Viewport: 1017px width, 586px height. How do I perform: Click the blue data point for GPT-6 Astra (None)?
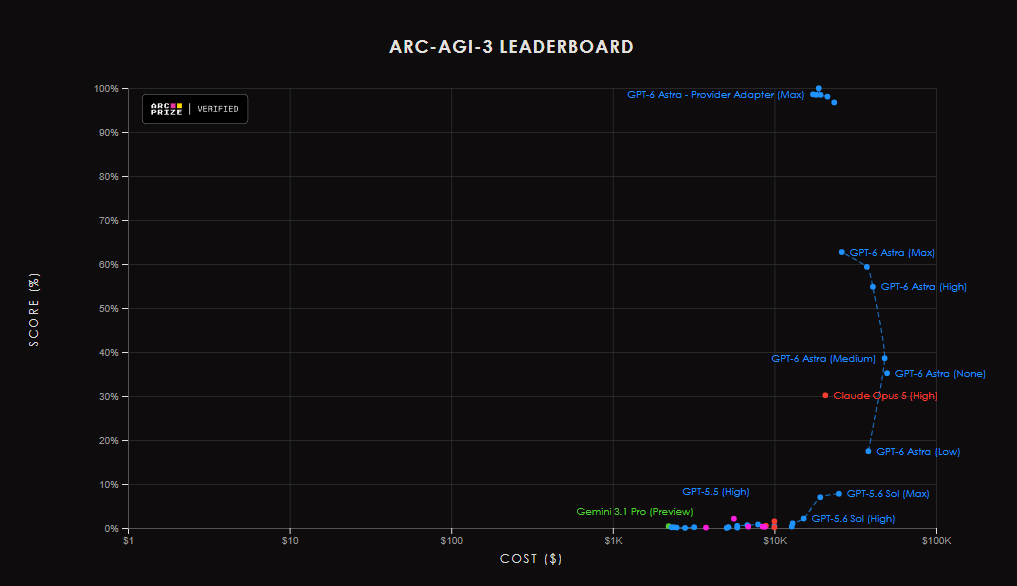[x=887, y=373]
